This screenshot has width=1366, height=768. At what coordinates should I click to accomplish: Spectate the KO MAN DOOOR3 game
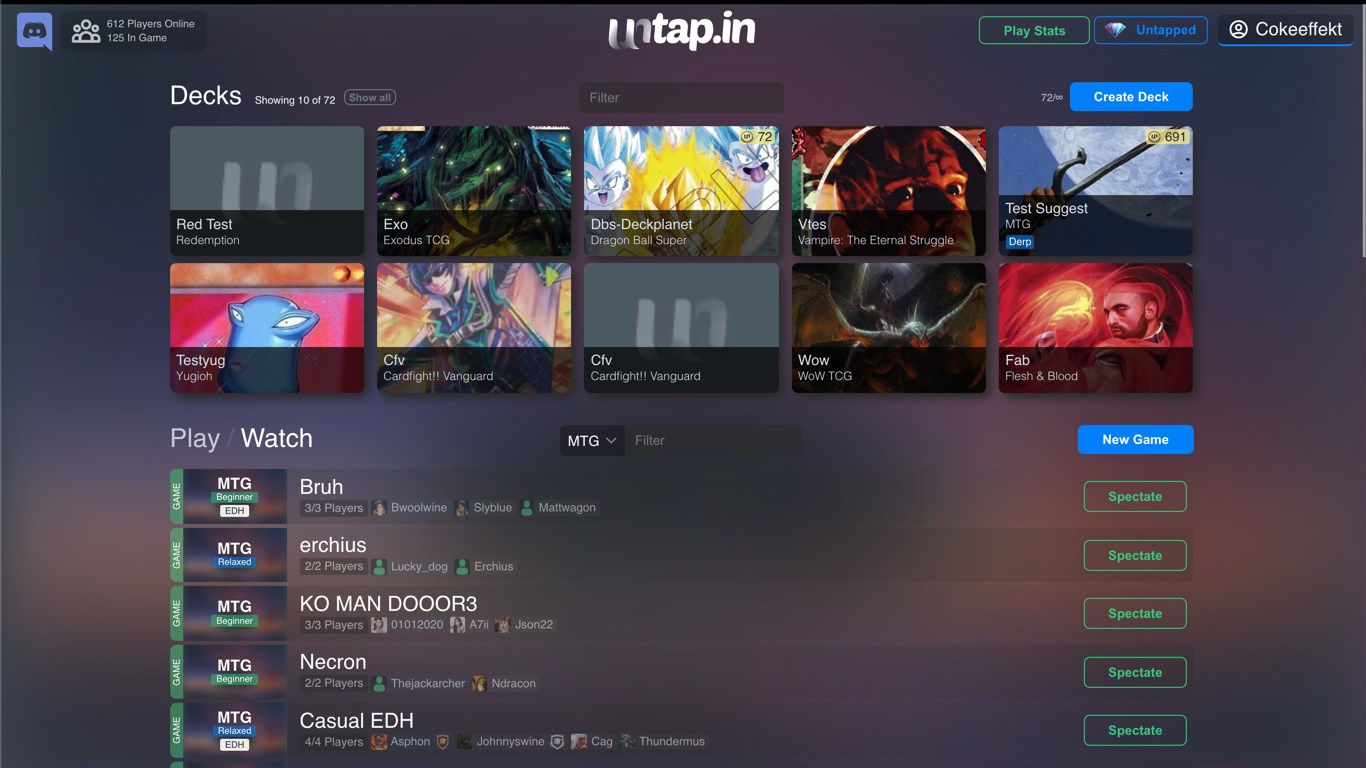(x=1135, y=614)
